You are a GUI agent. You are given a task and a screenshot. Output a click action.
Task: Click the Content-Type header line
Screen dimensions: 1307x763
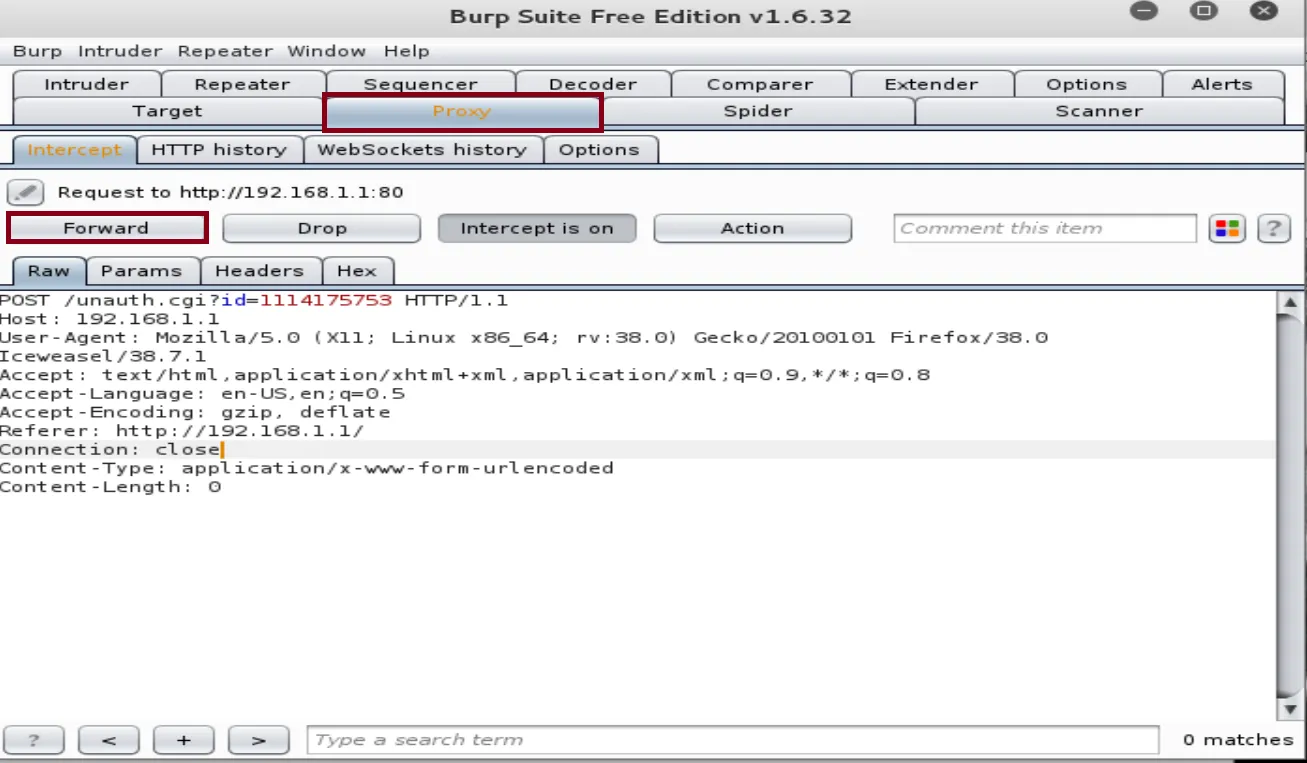click(x=307, y=468)
